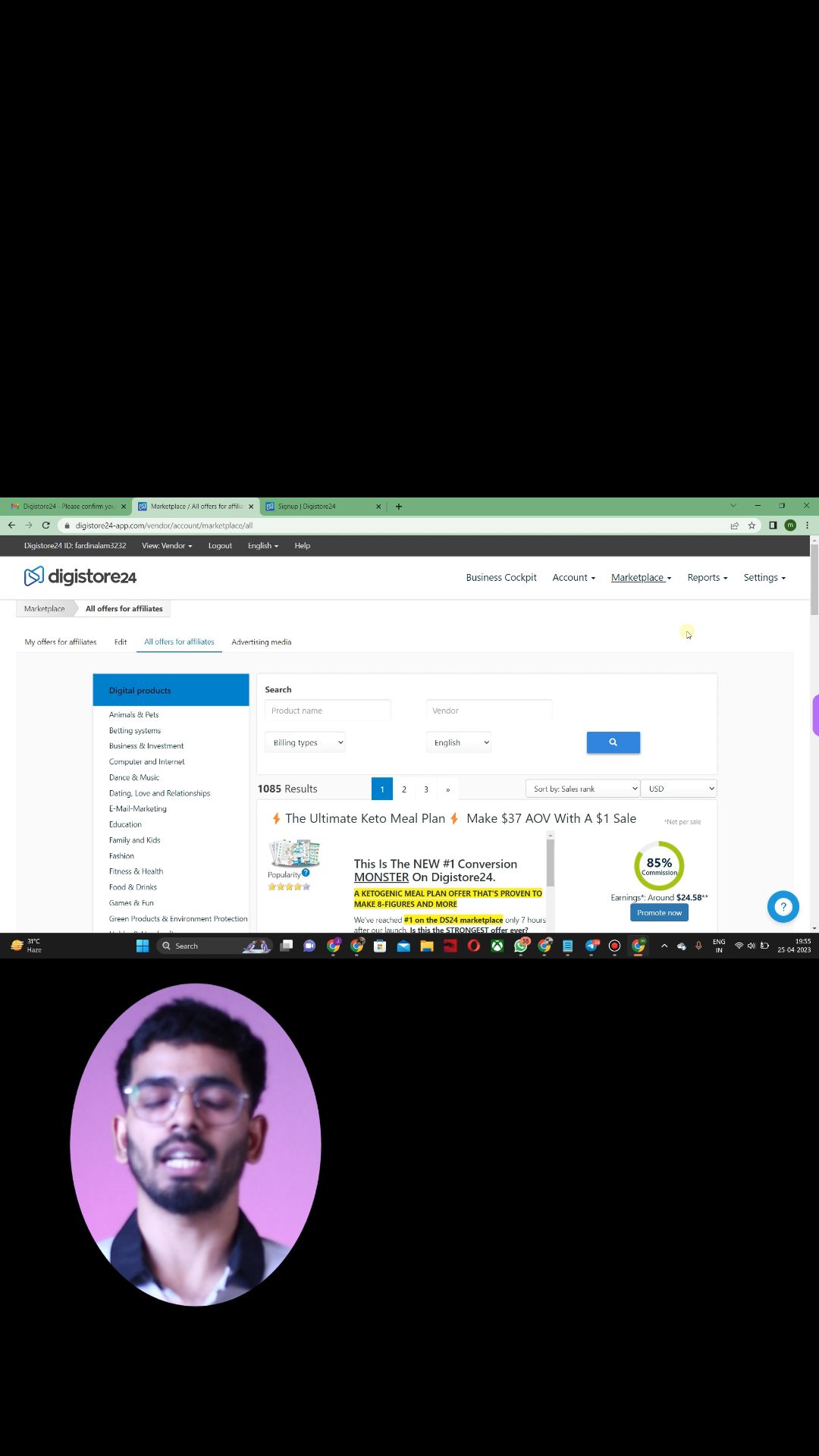Viewport: 819px width, 1456px height.
Task: Open the share page icon in address bar
Action: [x=734, y=525]
